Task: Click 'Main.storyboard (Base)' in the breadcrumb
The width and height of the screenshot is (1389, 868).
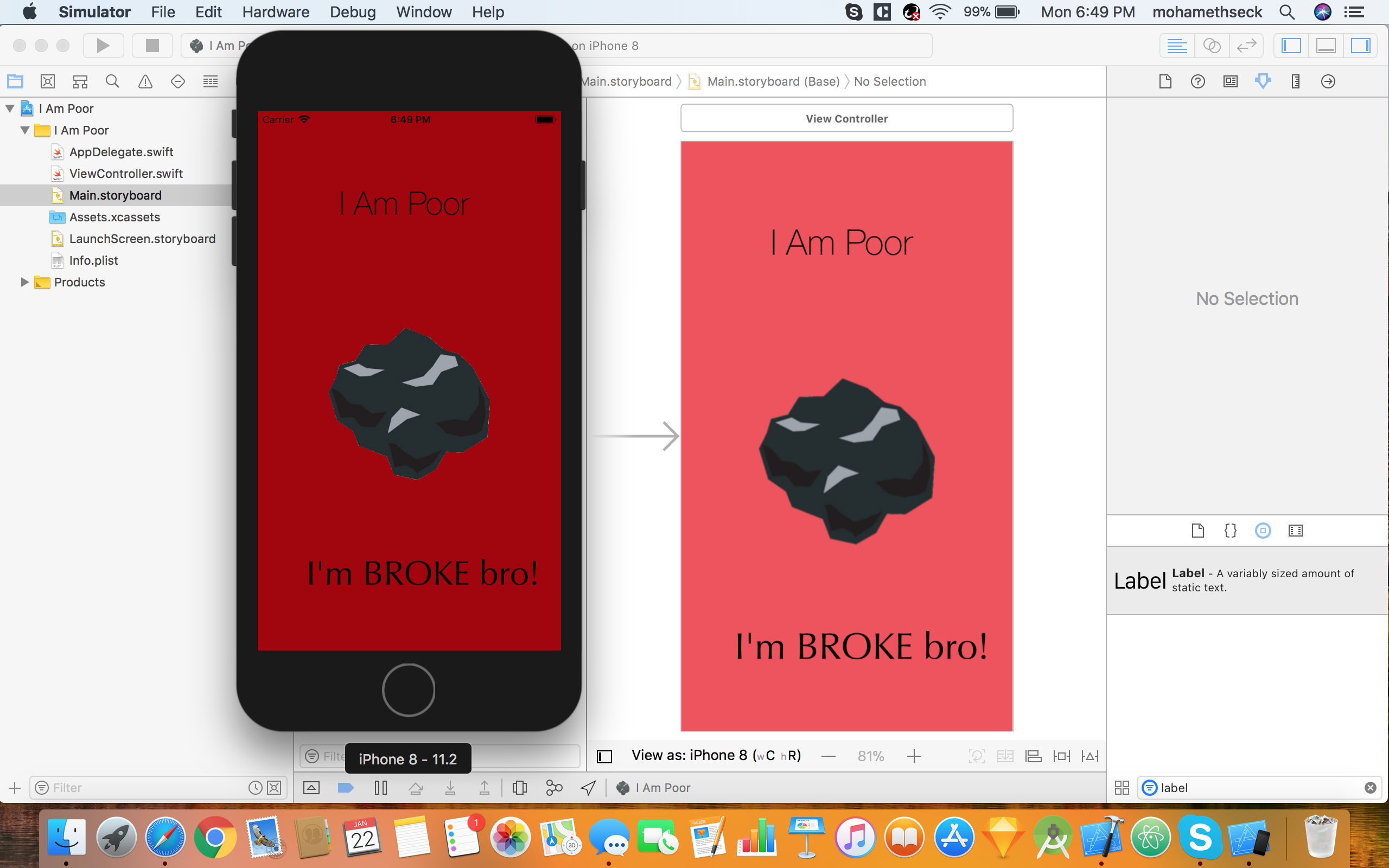Action: 773,81
